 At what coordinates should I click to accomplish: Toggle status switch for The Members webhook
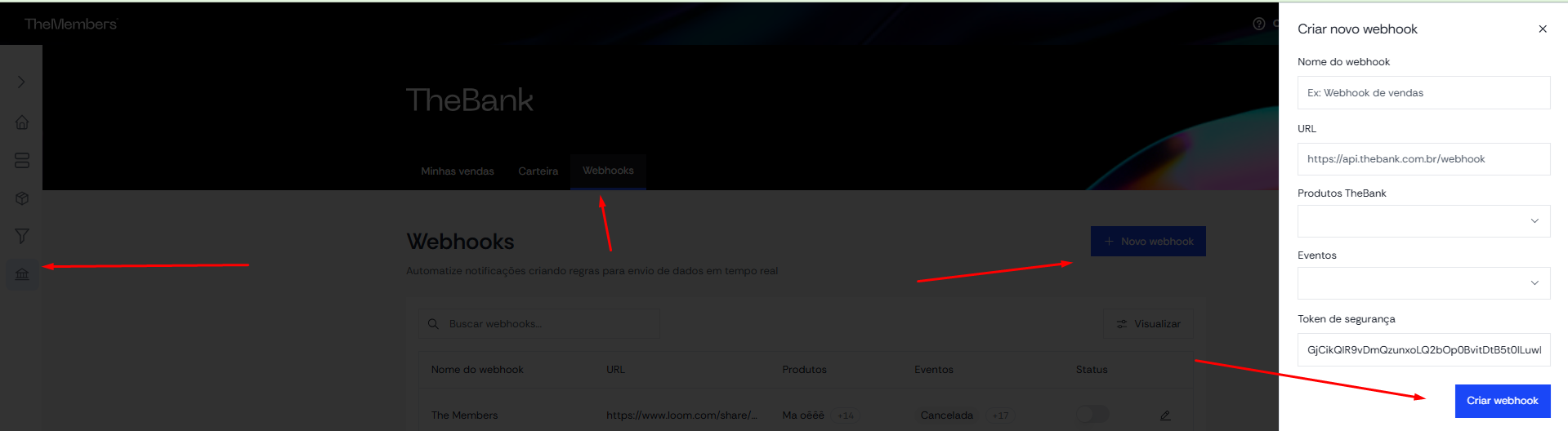[x=1092, y=415]
